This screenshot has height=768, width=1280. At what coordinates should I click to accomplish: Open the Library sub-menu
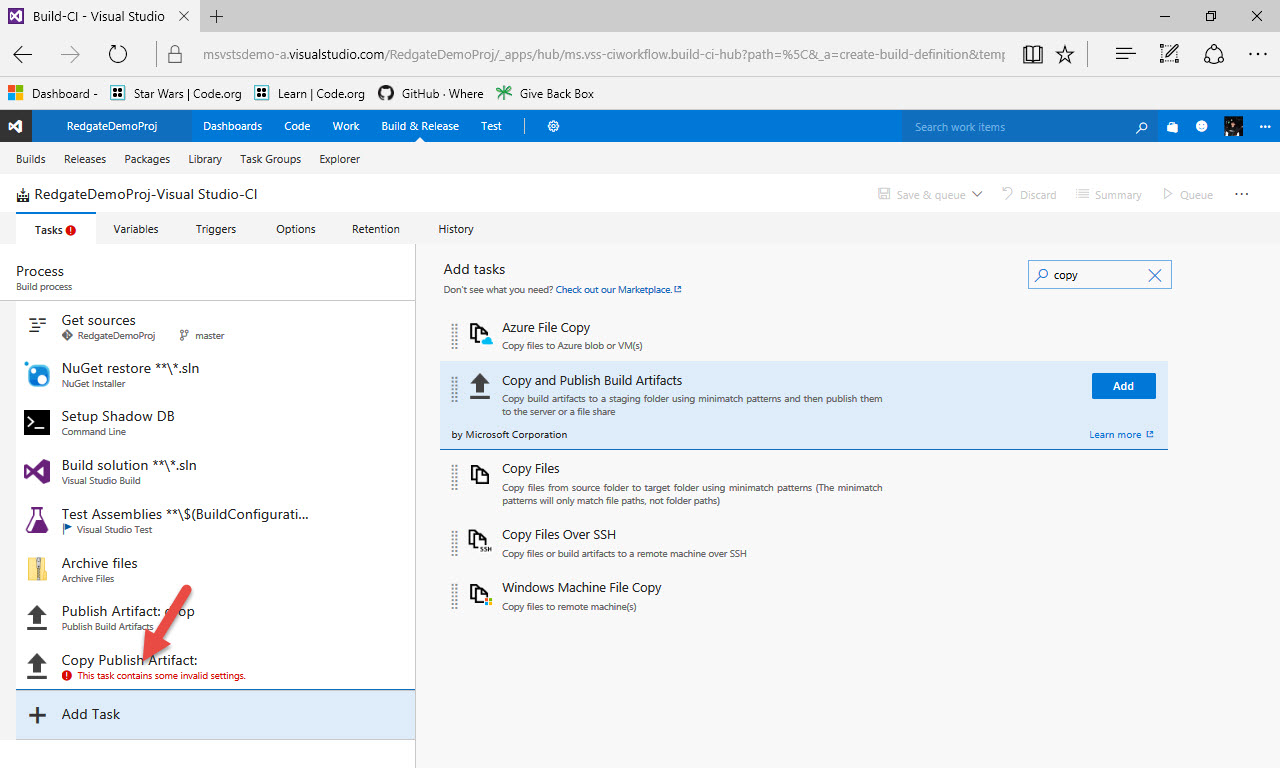click(x=205, y=159)
